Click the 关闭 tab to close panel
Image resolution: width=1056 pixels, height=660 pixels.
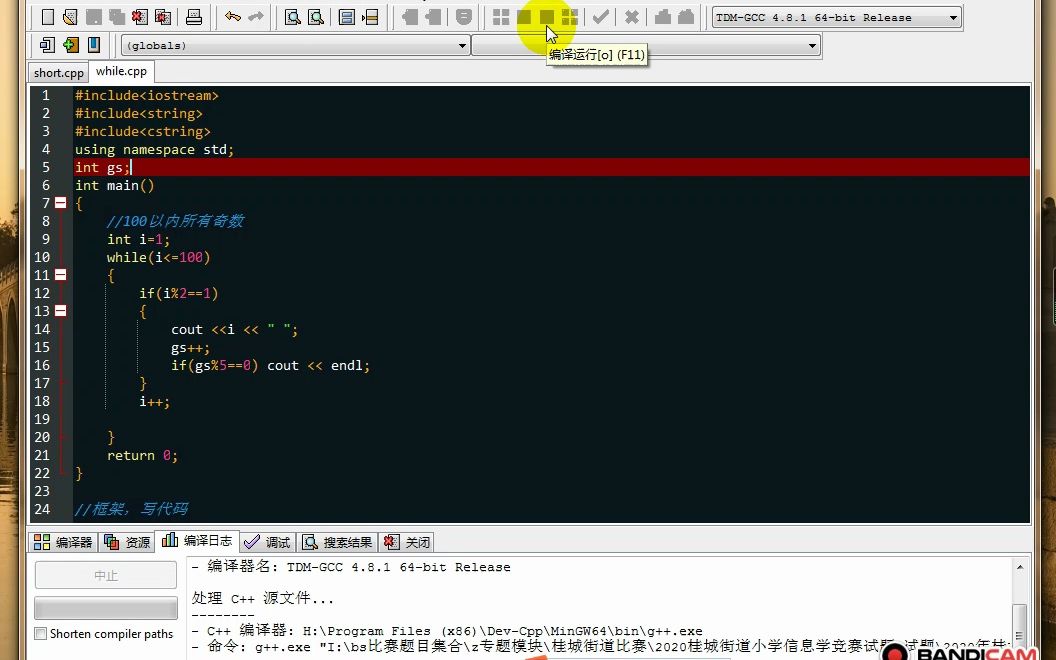(407, 542)
